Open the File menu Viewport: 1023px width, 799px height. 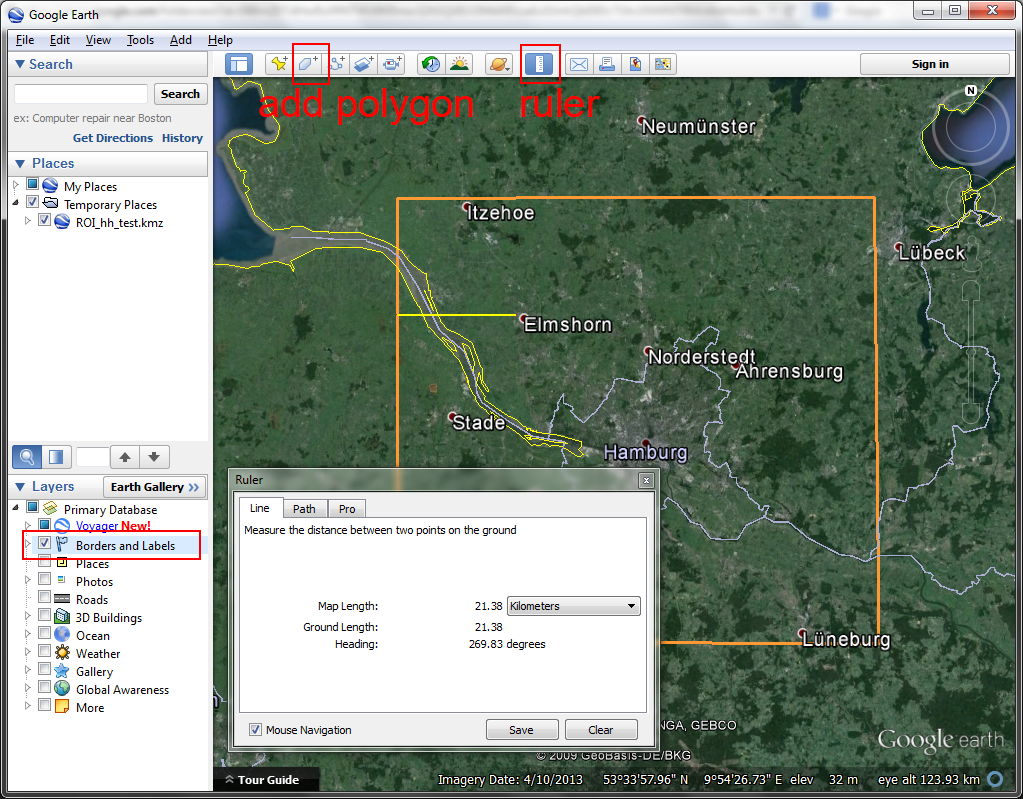pos(25,40)
